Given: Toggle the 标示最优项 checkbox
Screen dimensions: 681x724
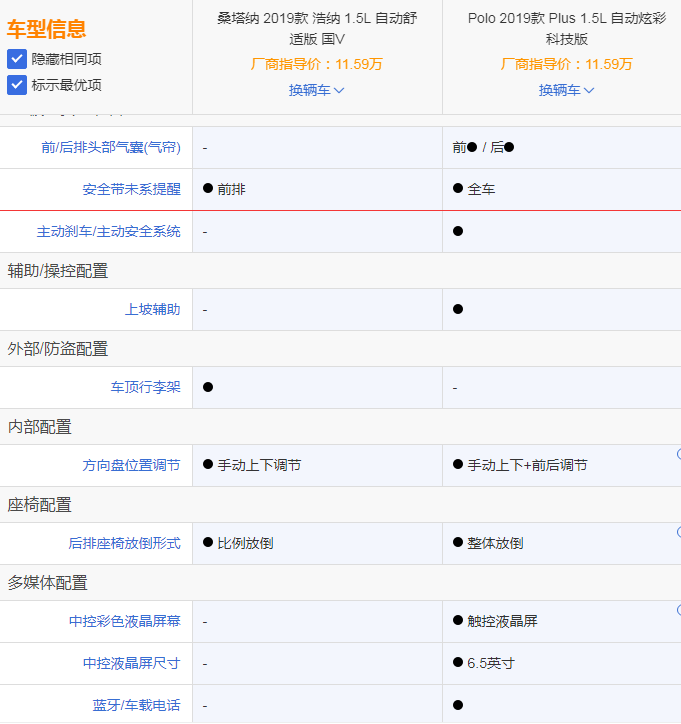Looking at the screenshot, I should (17, 85).
